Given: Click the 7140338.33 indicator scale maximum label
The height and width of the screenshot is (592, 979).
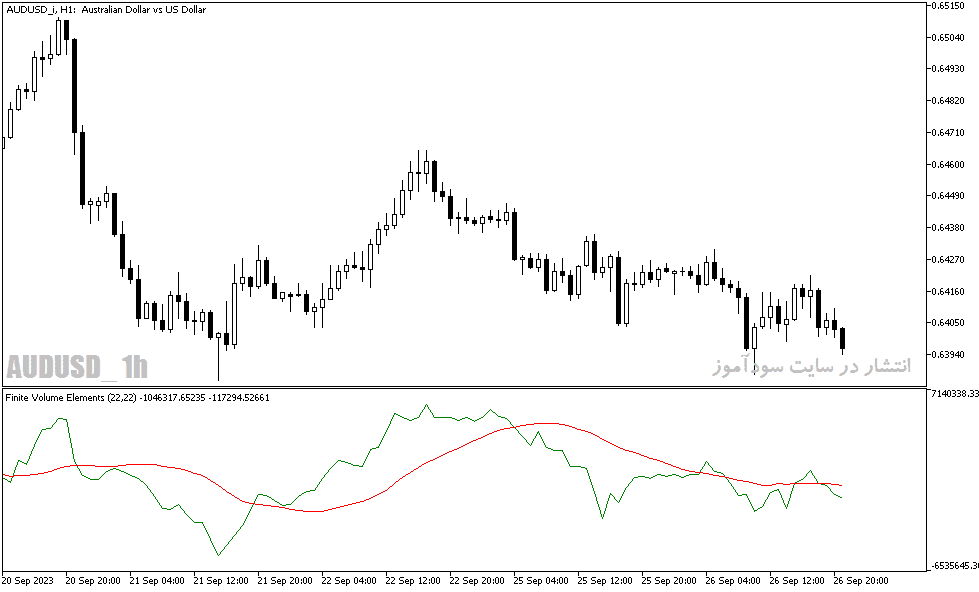Looking at the screenshot, I should (x=954, y=393).
